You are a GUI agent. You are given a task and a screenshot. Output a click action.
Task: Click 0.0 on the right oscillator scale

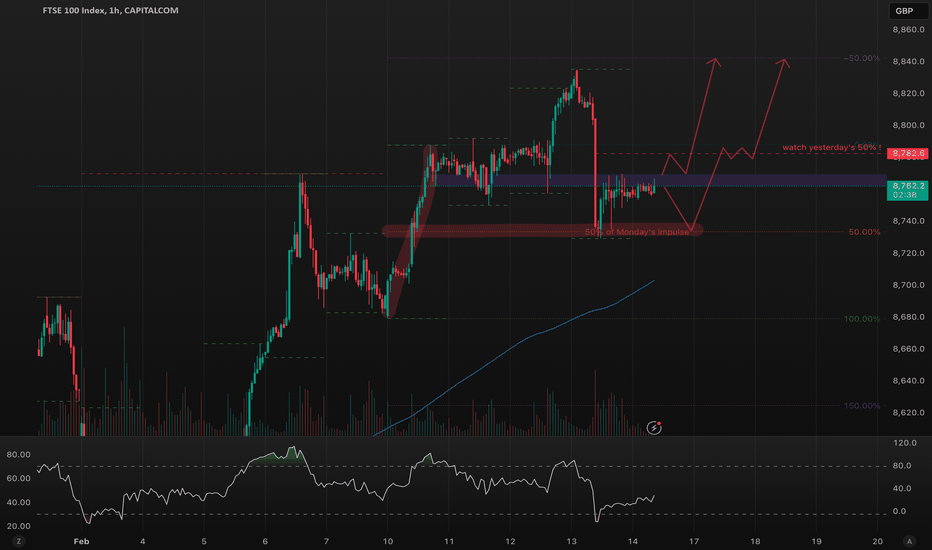[x=899, y=511]
